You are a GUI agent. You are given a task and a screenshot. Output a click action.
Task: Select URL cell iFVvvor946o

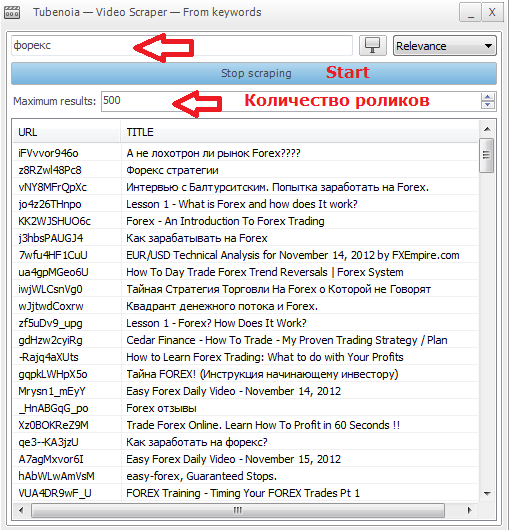(x=48, y=153)
